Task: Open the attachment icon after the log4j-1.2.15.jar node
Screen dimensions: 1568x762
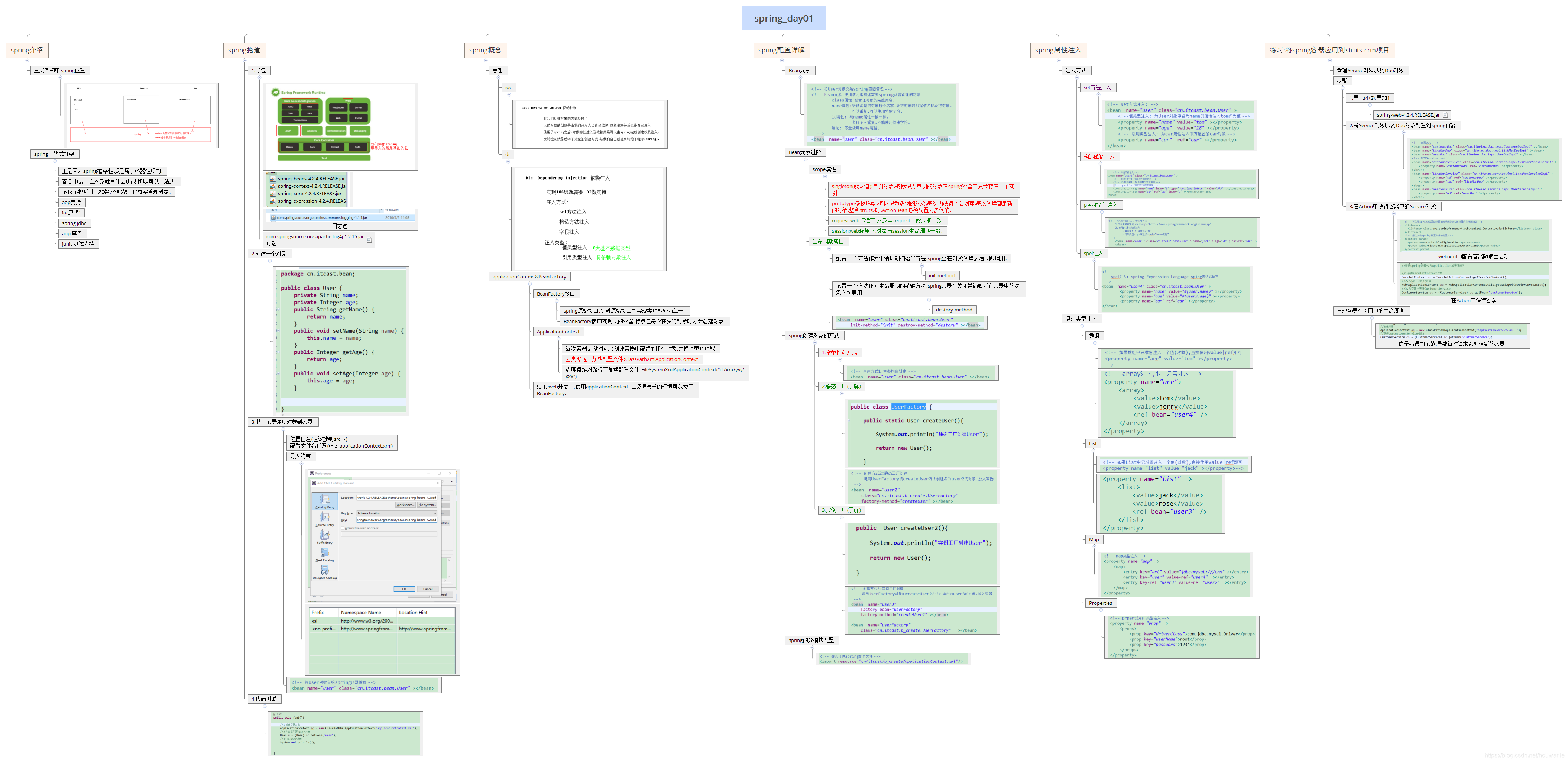Action: pyautogui.click(x=369, y=240)
